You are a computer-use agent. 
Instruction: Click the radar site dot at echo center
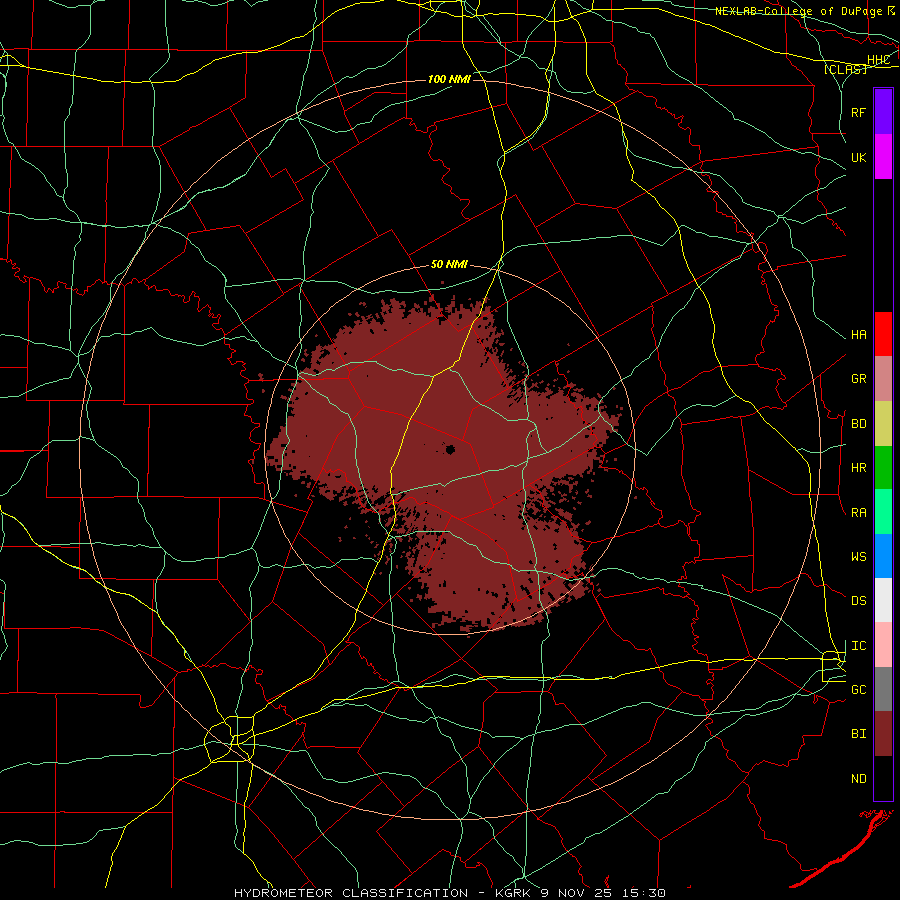click(450, 449)
